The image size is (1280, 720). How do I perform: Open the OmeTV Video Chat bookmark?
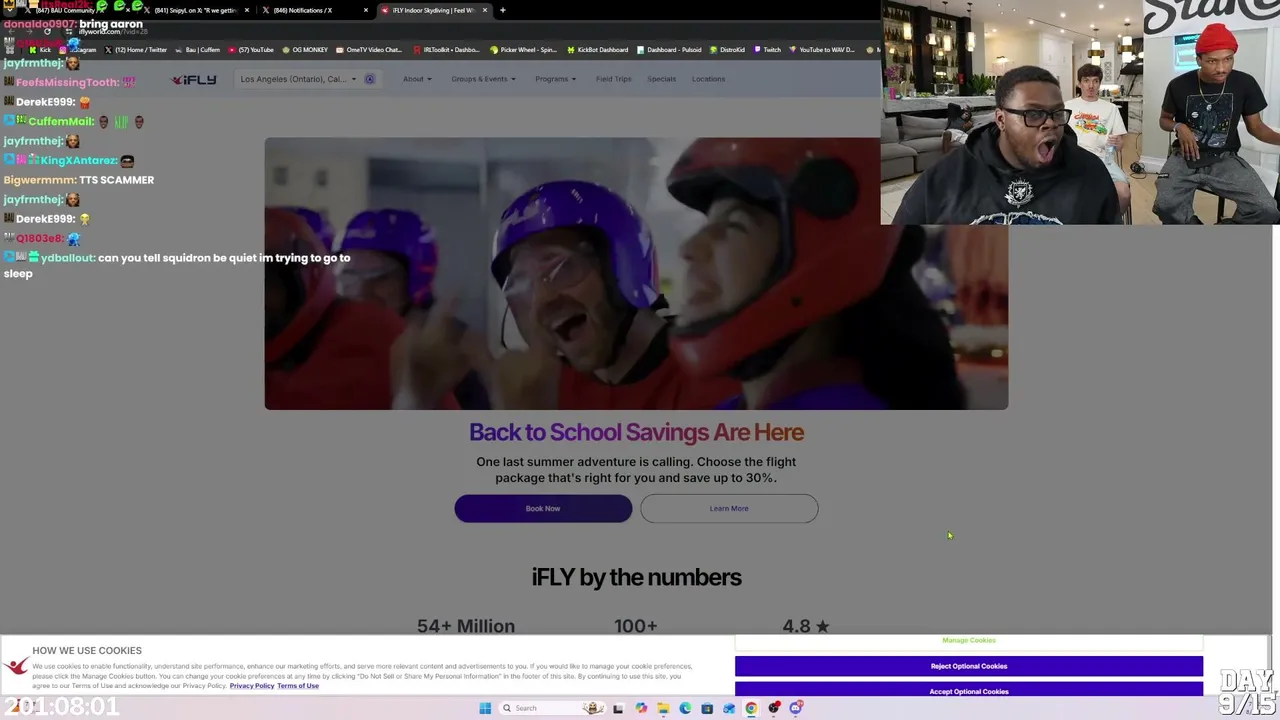pyautogui.click(x=369, y=50)
